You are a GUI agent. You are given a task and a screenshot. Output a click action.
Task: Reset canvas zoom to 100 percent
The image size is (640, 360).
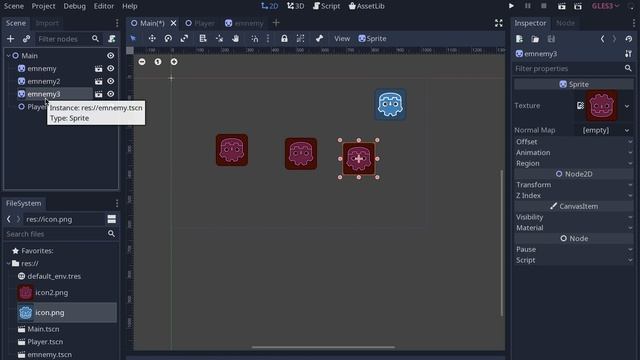pos(158,62)
